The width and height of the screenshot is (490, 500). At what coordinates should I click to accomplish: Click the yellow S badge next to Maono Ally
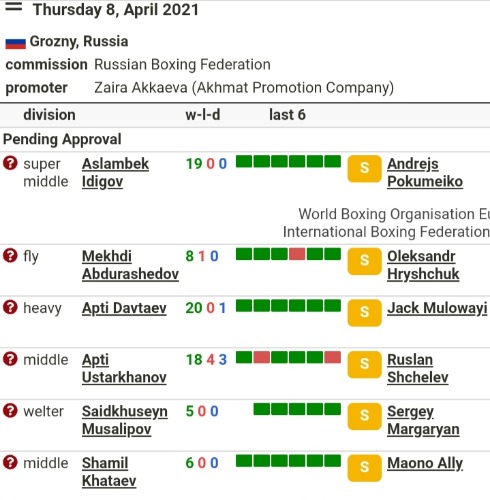[364, 468]
